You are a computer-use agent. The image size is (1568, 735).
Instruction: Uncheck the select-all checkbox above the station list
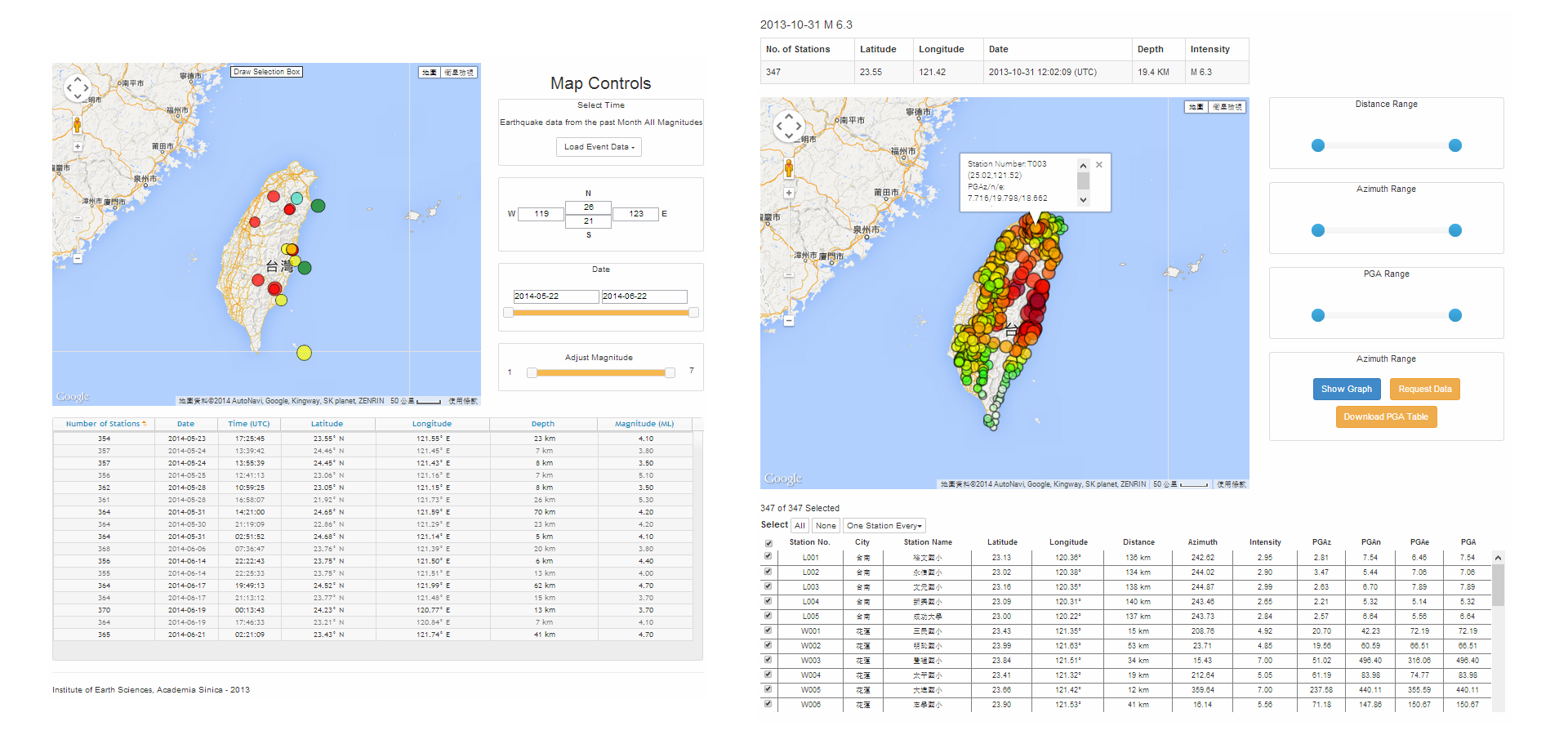(x=768, y=542)
